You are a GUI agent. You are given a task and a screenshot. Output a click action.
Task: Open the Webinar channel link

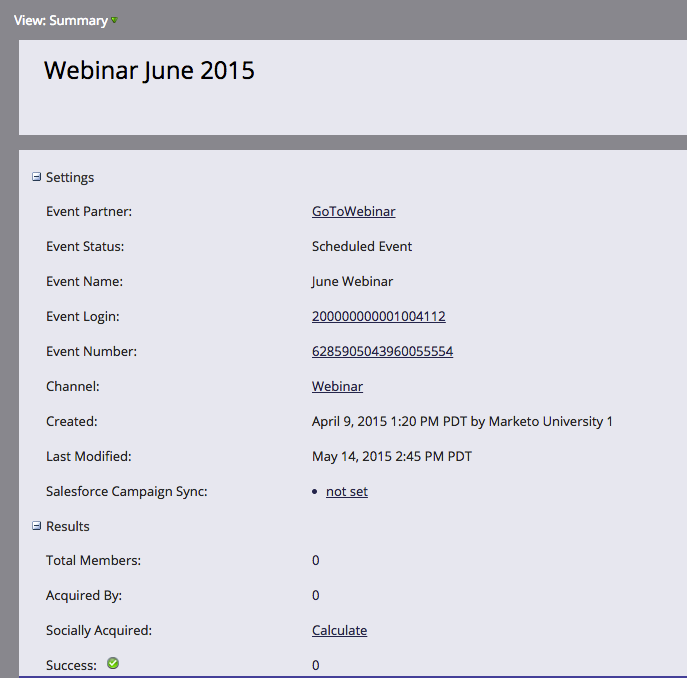coord(337,386)
